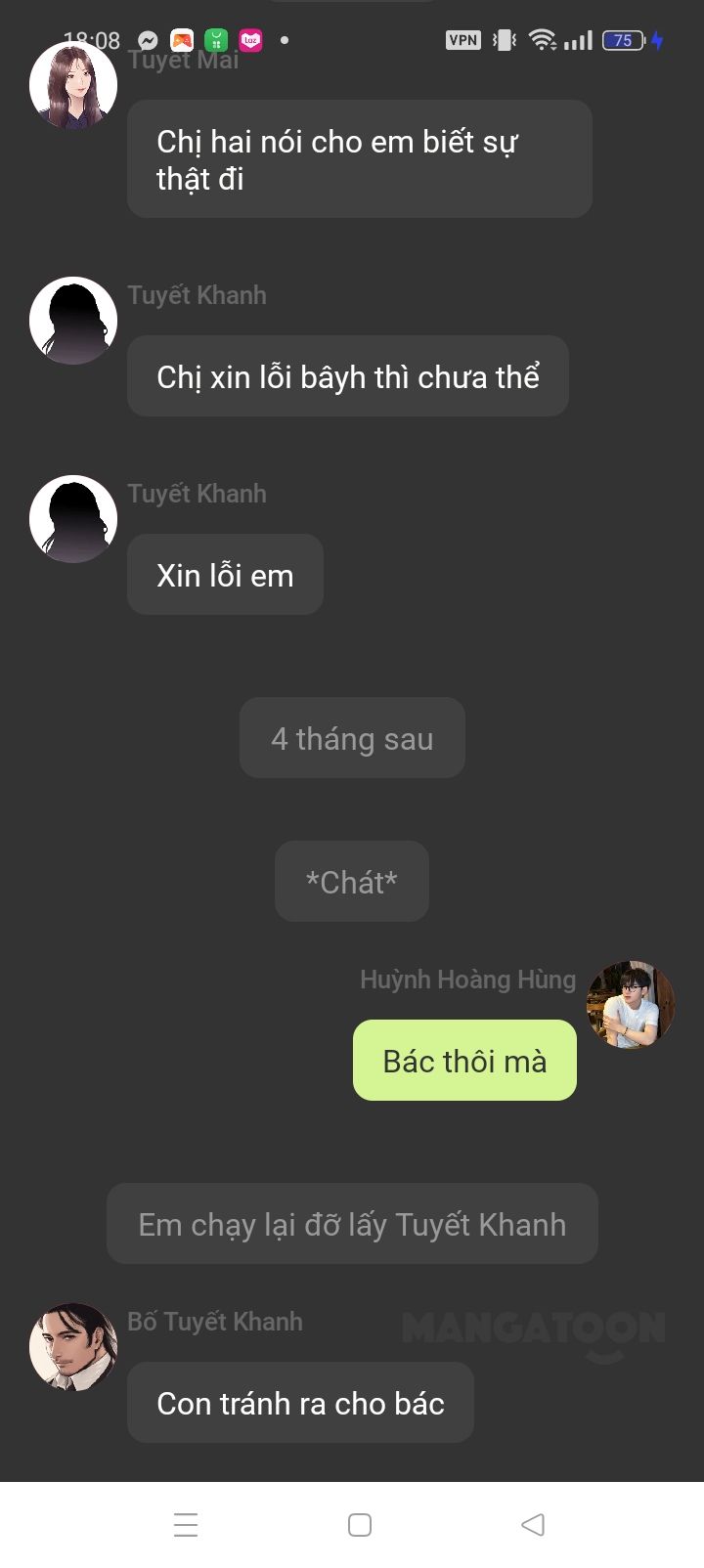Screen dimensions: 704x1568
Task: Tap Huỳnh Hoàng Hùng's profile photo
Action: tap(631, 1005)
